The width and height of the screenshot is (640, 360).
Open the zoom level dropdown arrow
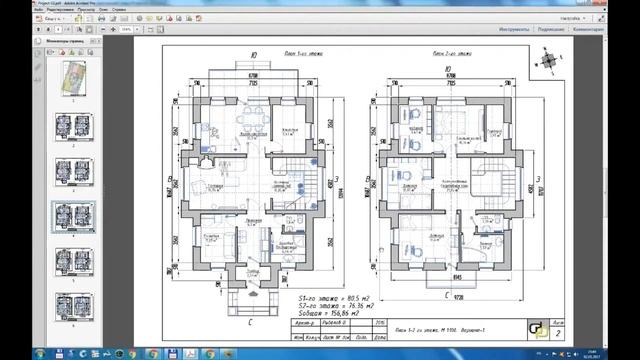point(137,29)
